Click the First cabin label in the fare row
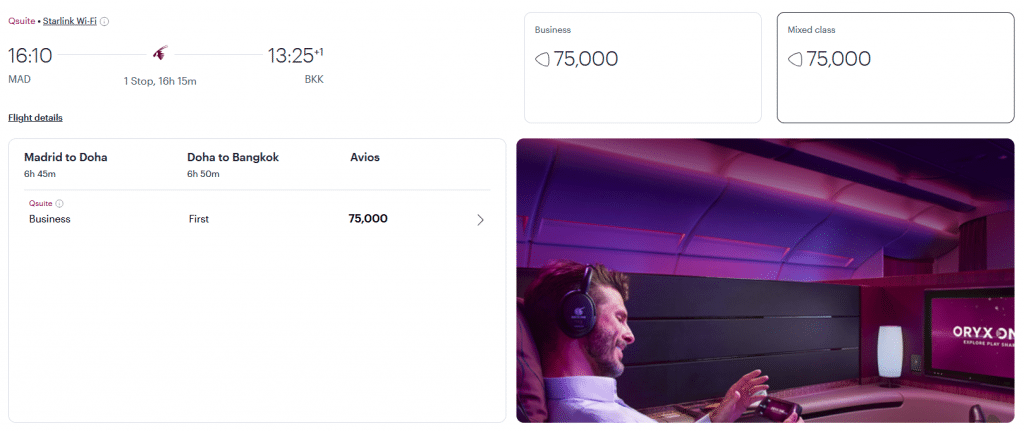The image size is (1024, 431). tap(198, 219)
